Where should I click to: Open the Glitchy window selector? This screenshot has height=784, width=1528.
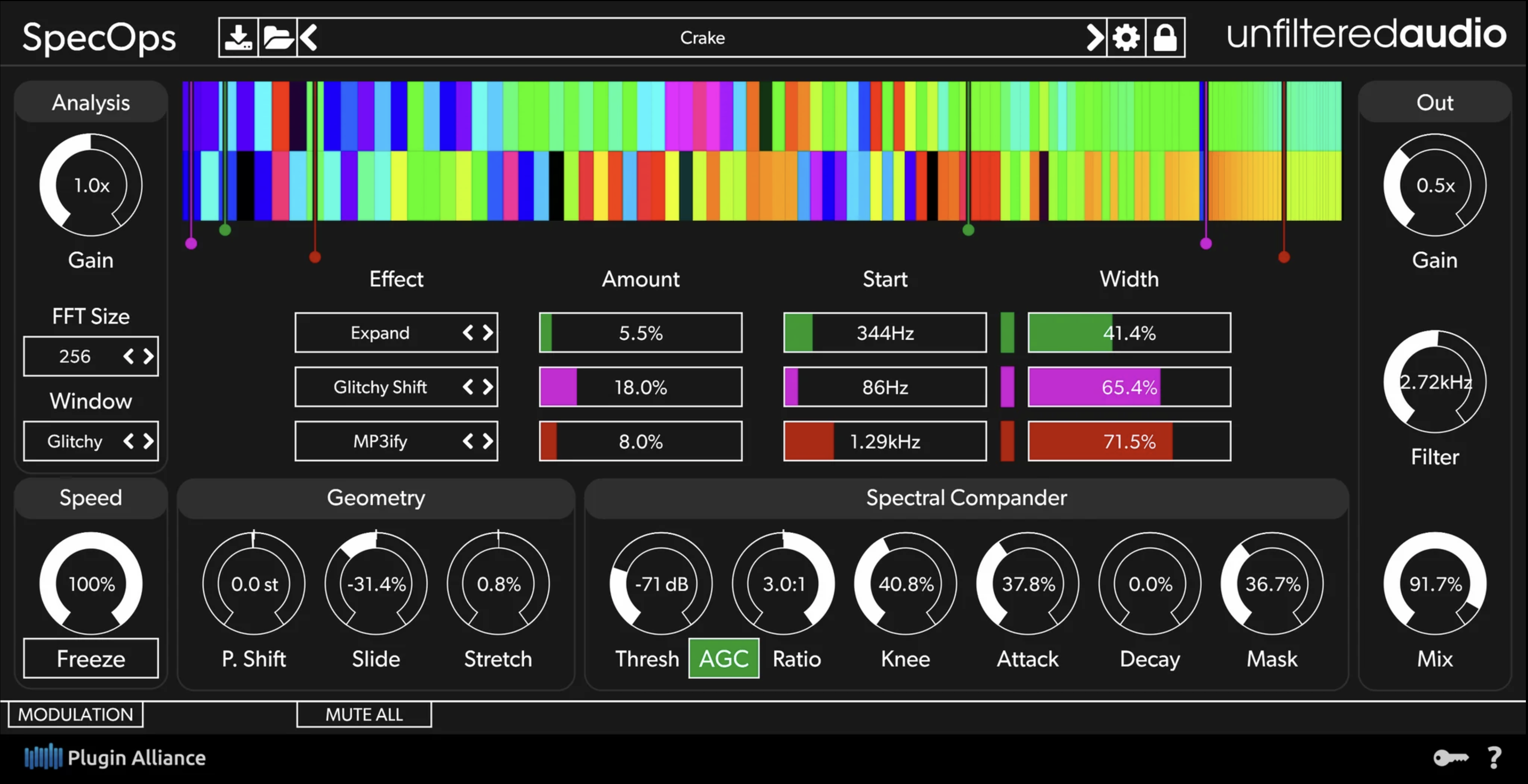(x=91, y=441)
